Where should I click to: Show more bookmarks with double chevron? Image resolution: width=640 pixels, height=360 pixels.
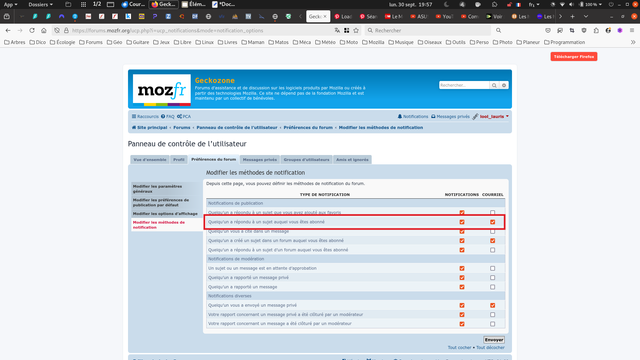coord(633,42)
